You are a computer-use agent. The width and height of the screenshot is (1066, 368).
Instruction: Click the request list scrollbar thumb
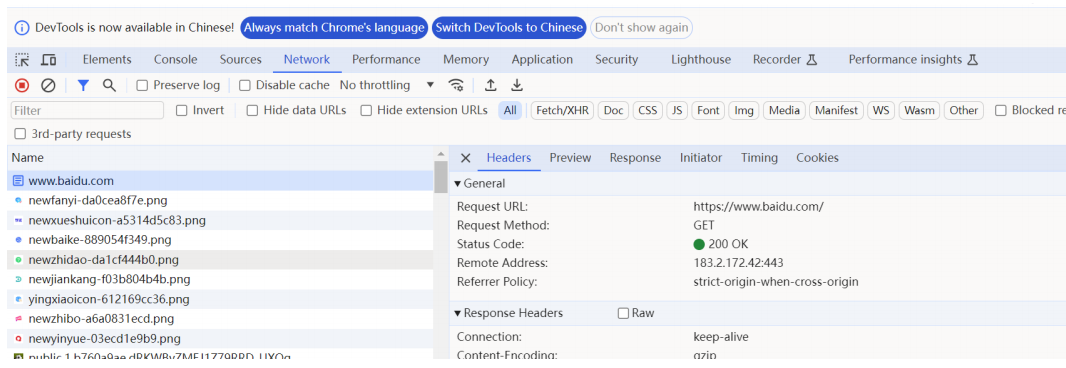(x=441, y=177)
